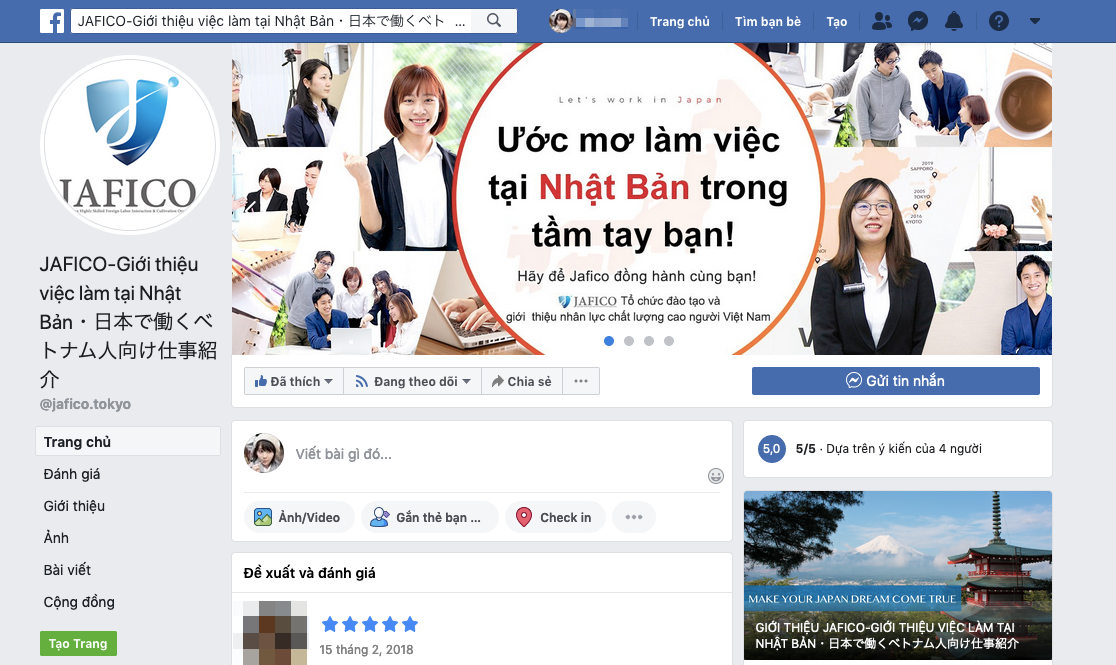
Task: Select fourth cover slideshow dot
Action: click(668, 341)
